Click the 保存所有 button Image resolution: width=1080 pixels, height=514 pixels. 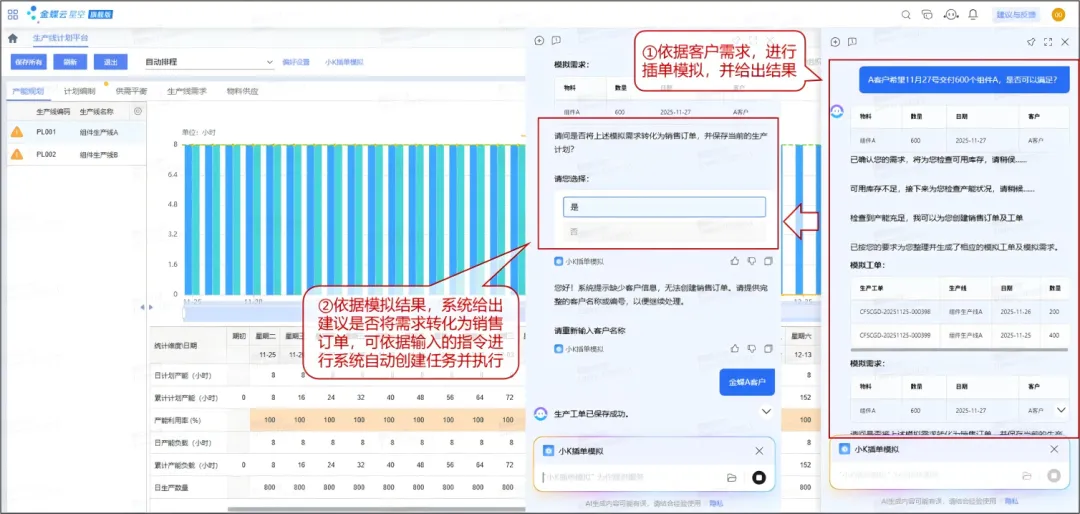(x=29, y=62)
